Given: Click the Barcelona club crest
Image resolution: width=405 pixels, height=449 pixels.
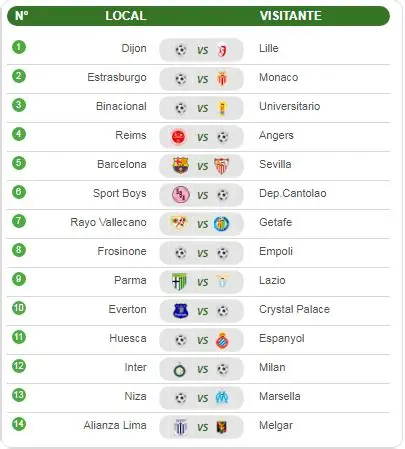Looking at the screenshot, I should coord(180,166).
